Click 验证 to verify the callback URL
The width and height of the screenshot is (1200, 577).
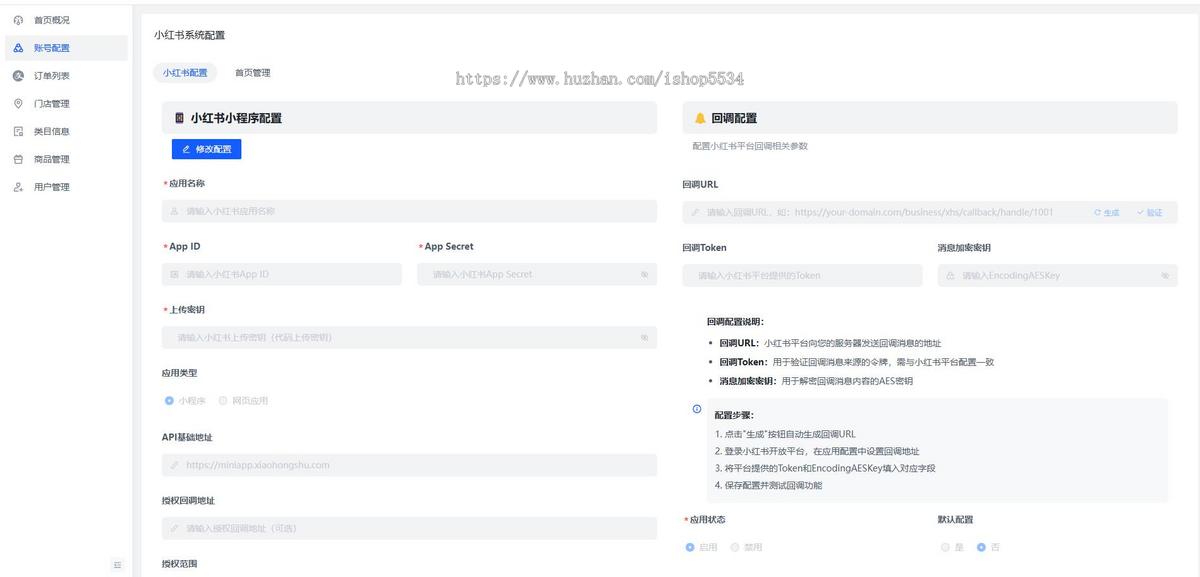1150,213
